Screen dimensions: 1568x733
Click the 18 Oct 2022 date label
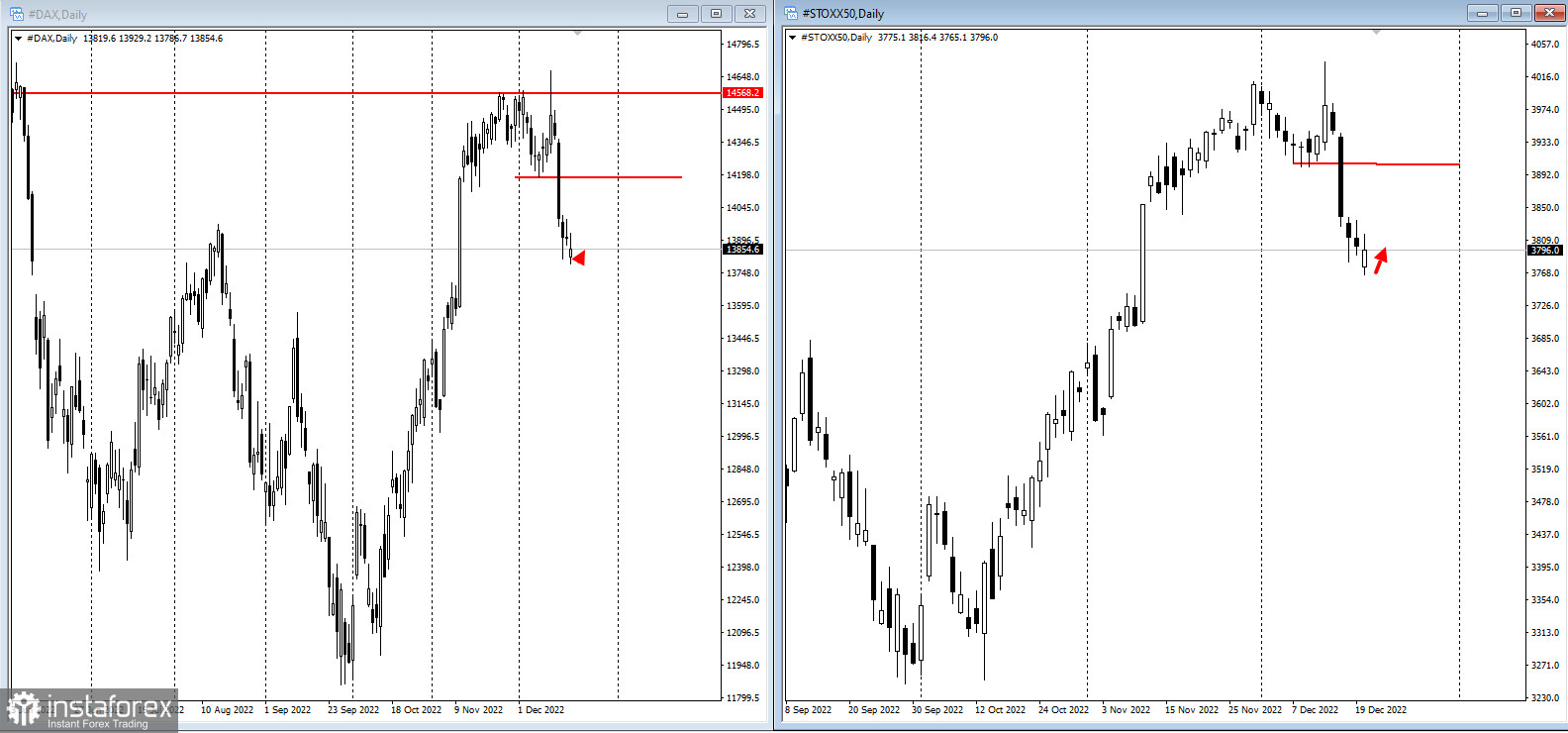(x=417, y=710)
